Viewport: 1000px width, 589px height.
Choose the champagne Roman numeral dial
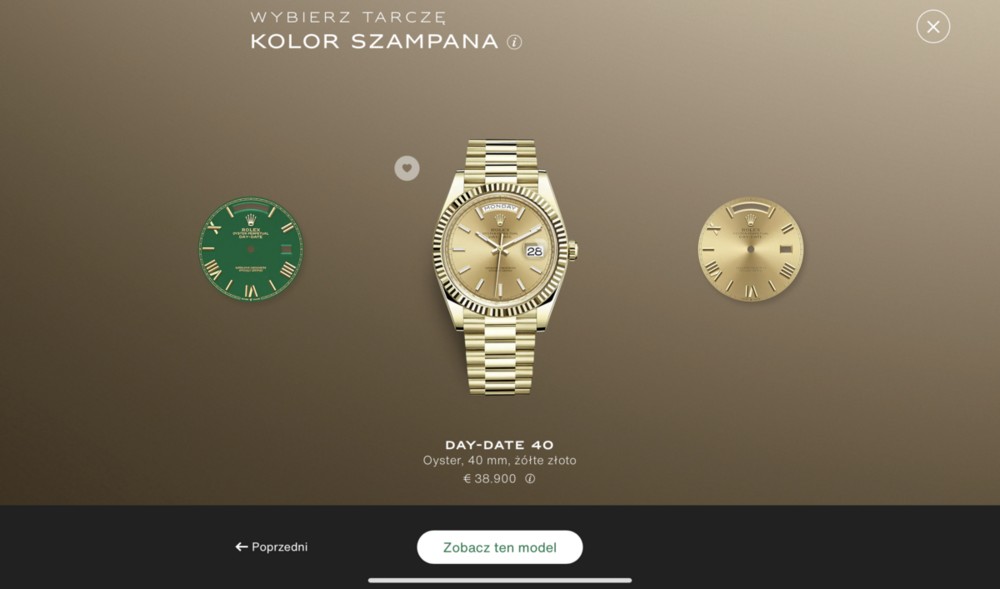coord(751,249)
